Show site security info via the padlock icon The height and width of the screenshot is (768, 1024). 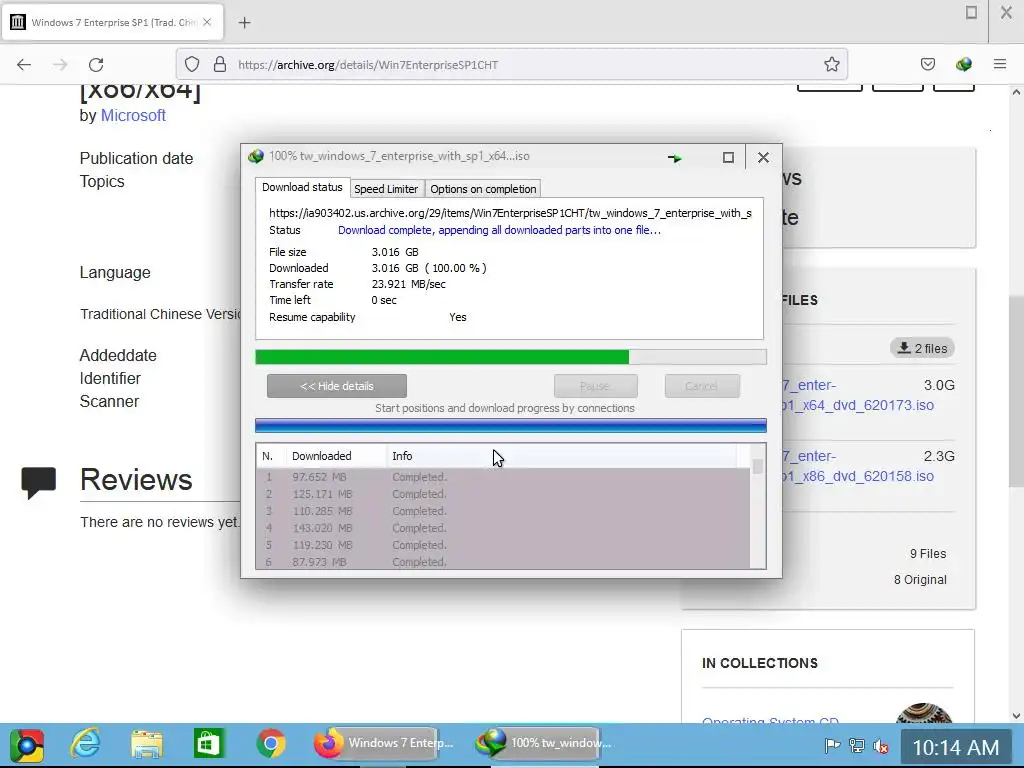220,64
